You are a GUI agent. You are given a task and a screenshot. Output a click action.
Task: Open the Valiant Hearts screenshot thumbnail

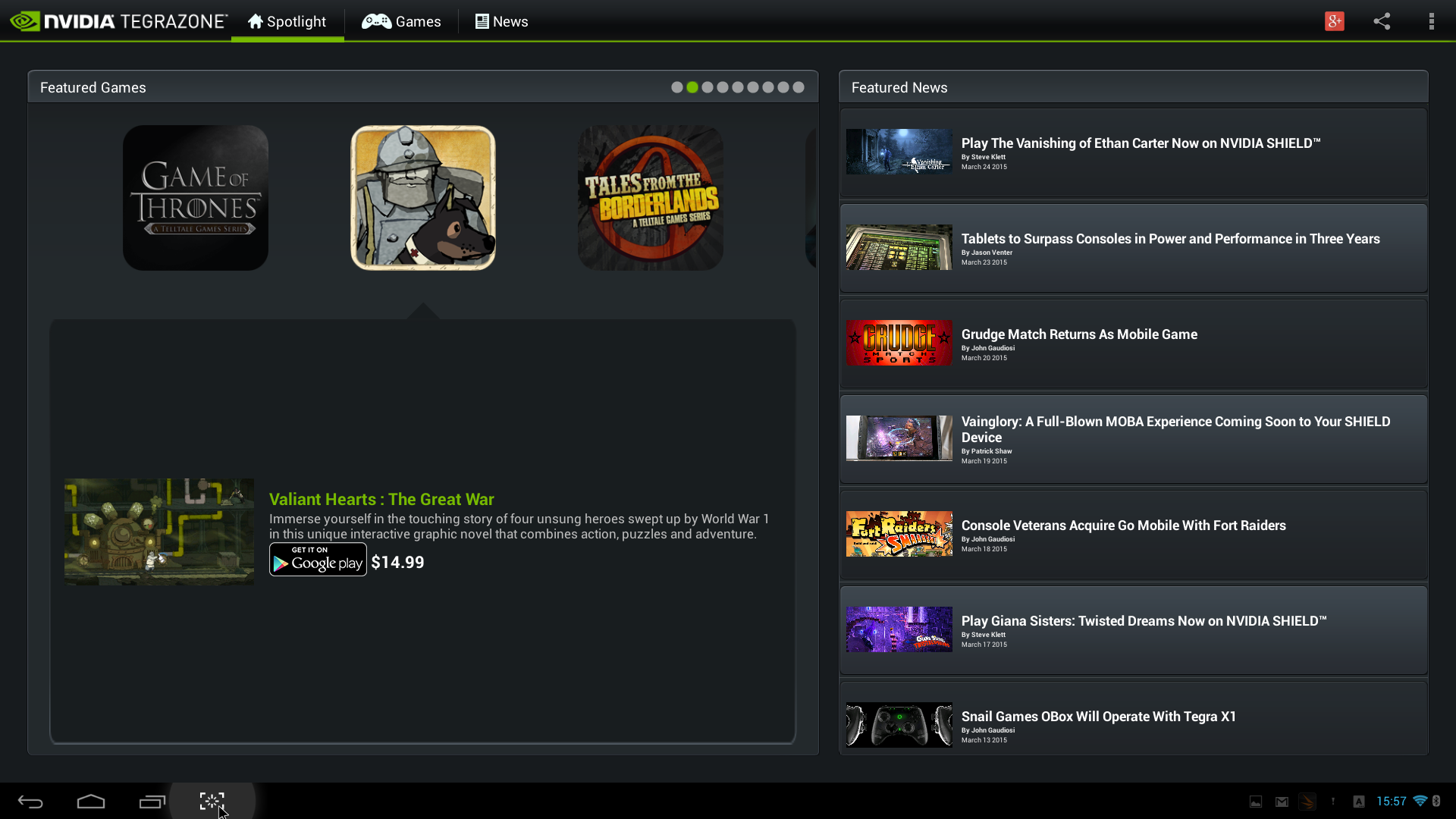pyautogui.click(x=159, y=532)
